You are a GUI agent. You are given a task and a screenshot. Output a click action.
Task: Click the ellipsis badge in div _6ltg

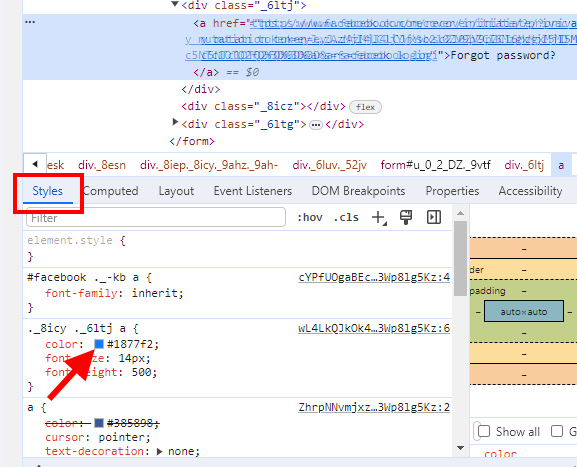(316, 125)
